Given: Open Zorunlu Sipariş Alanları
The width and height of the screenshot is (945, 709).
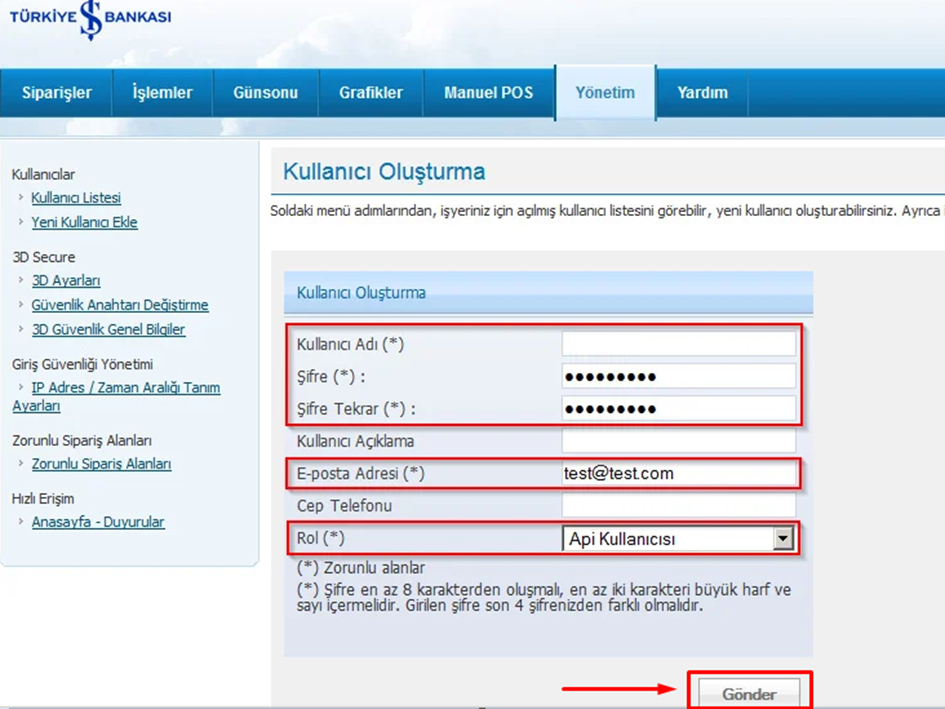Looking at the screenshot, I should pos(103,464).
